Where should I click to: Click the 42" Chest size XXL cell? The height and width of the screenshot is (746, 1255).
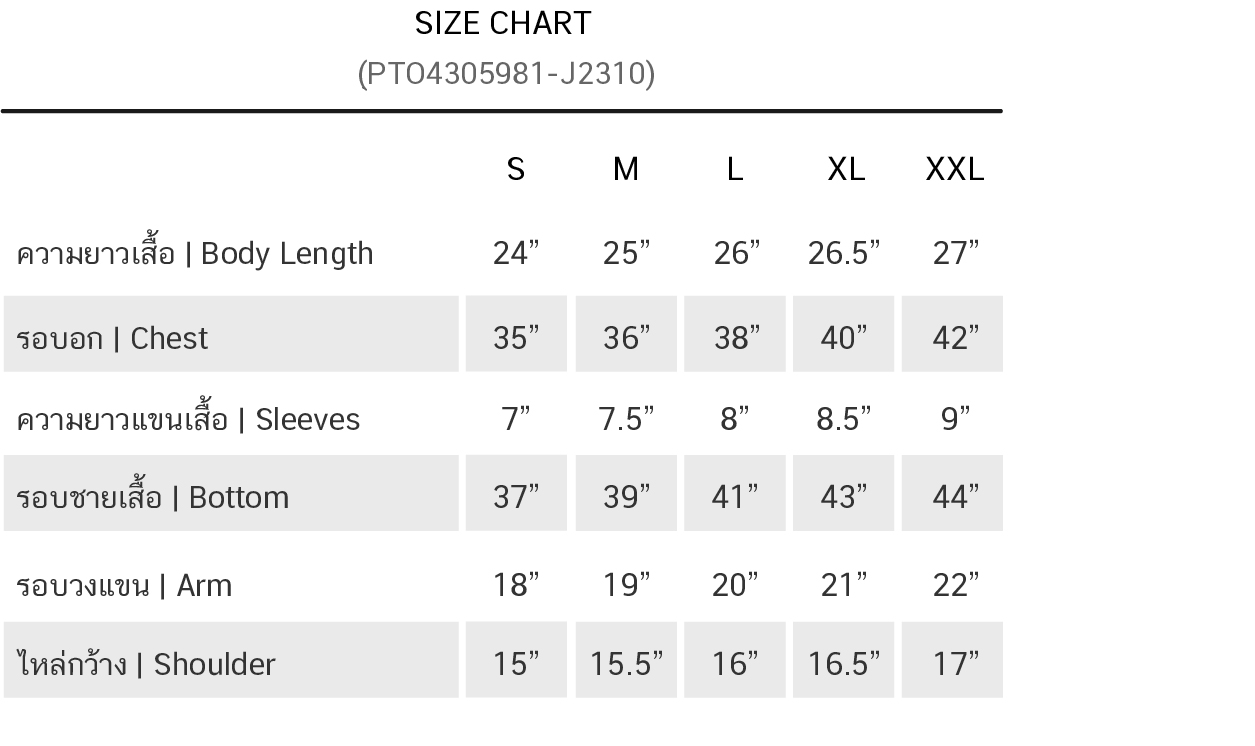tap(954, 338)
